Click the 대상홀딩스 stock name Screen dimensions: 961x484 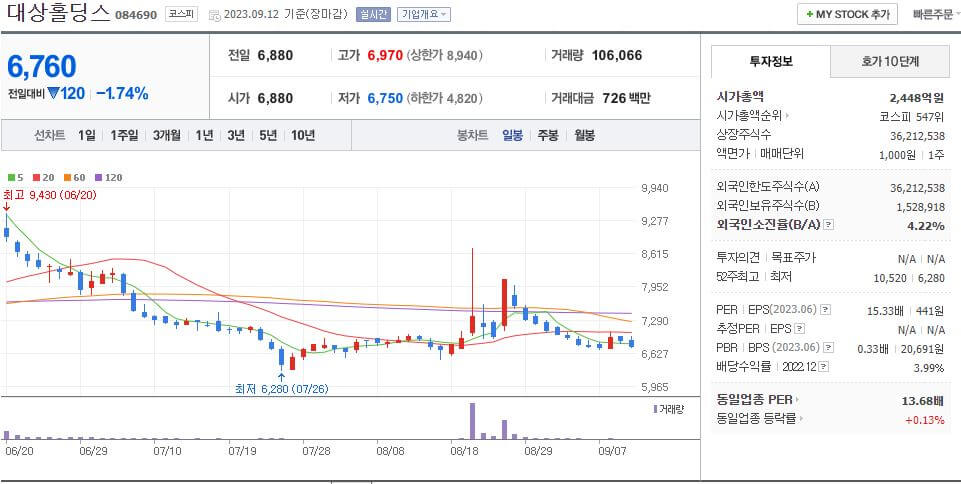[x=59, y=12]
